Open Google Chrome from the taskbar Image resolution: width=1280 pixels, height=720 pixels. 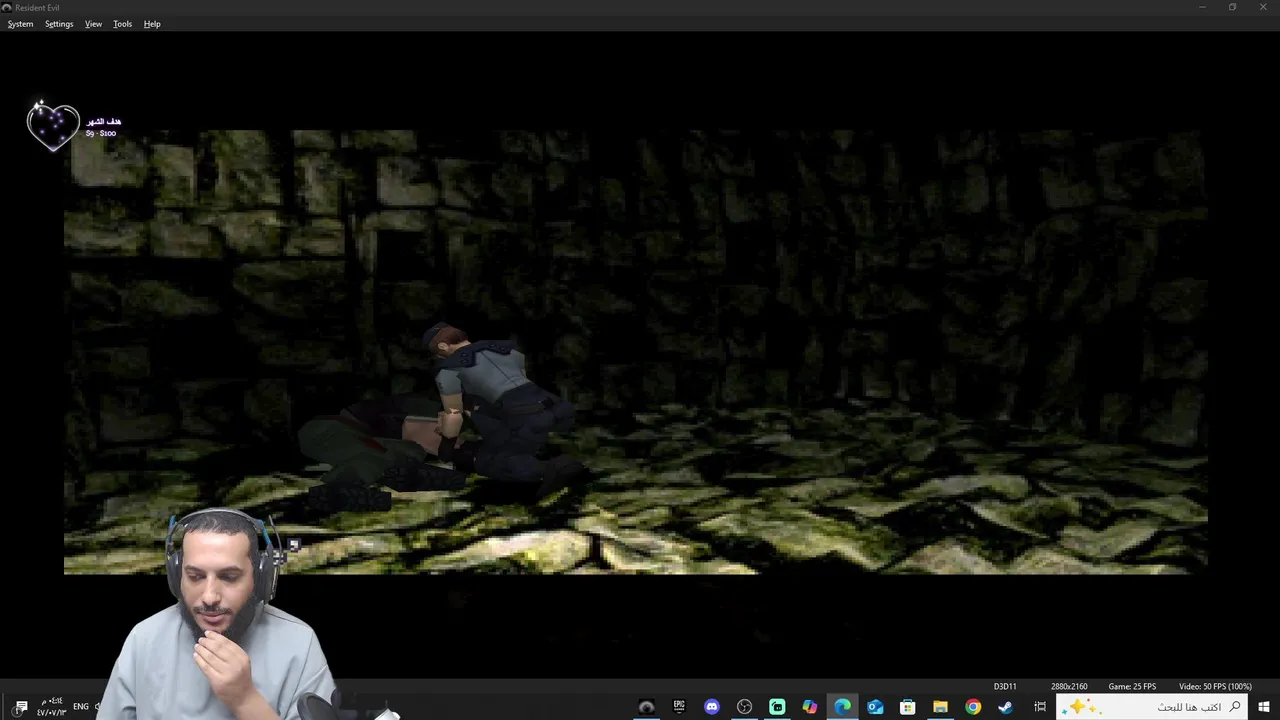pyautogui.click(x=973, y=707)
